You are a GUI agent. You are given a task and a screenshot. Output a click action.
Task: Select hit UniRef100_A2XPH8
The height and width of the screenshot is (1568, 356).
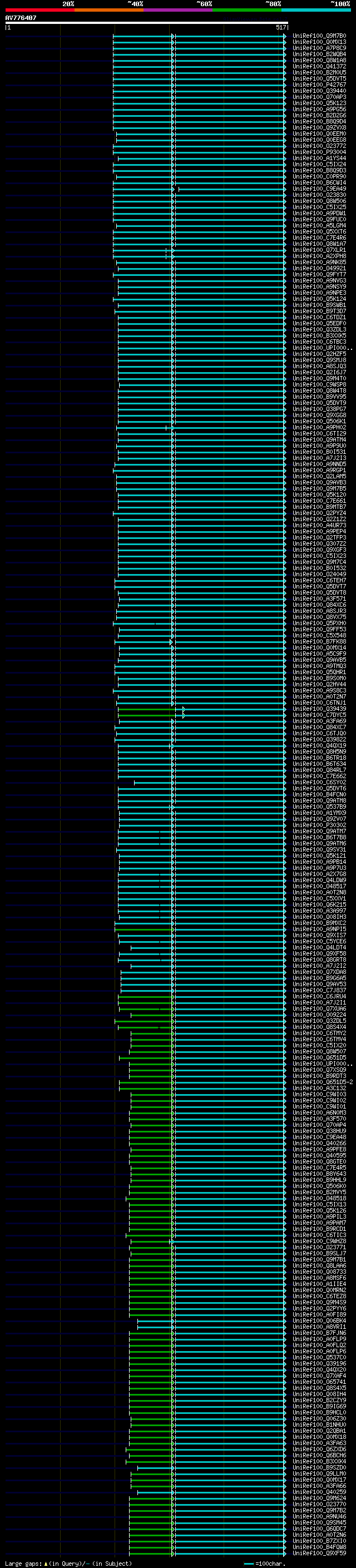coord(319,256)
